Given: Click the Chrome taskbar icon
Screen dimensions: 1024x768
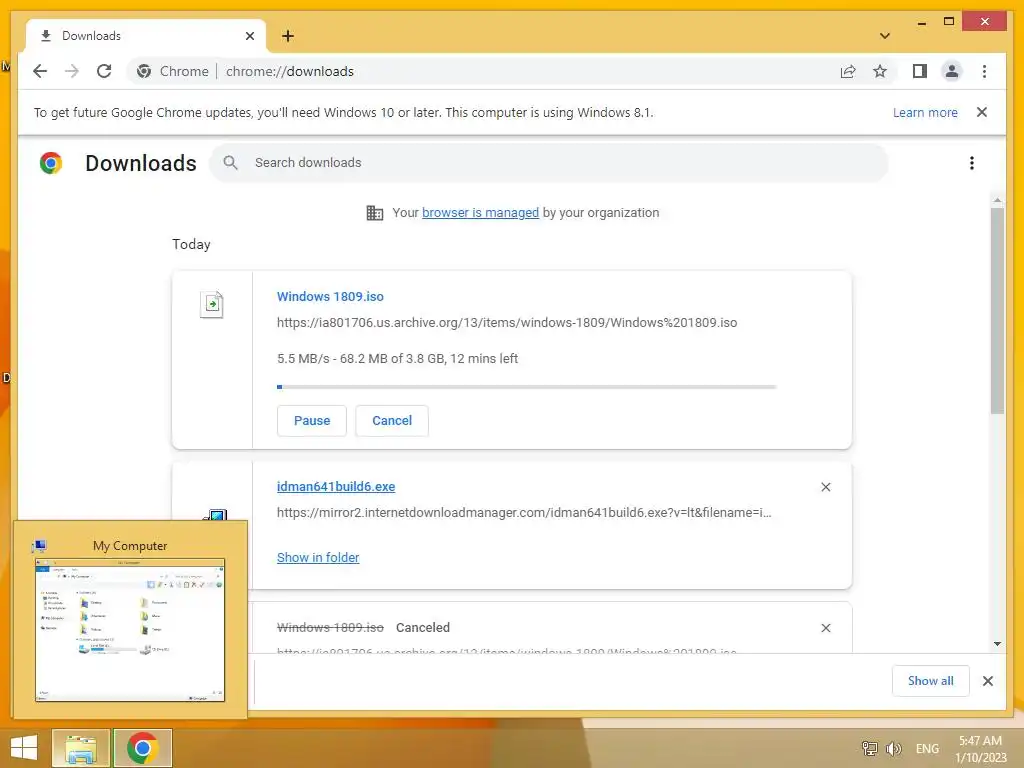Looking at the screenshot, I should click(x=142, y=748).
